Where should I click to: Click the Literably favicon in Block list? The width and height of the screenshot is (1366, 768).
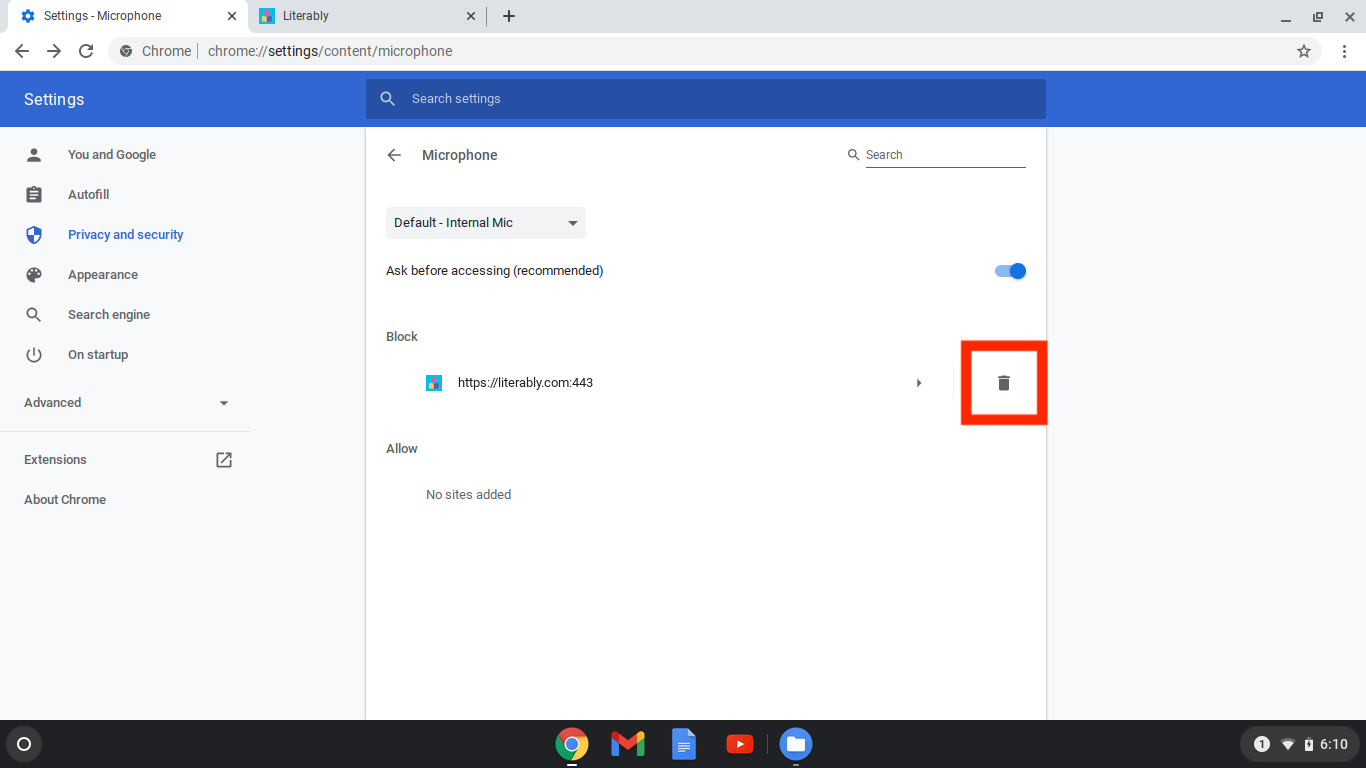click(434, 383)
